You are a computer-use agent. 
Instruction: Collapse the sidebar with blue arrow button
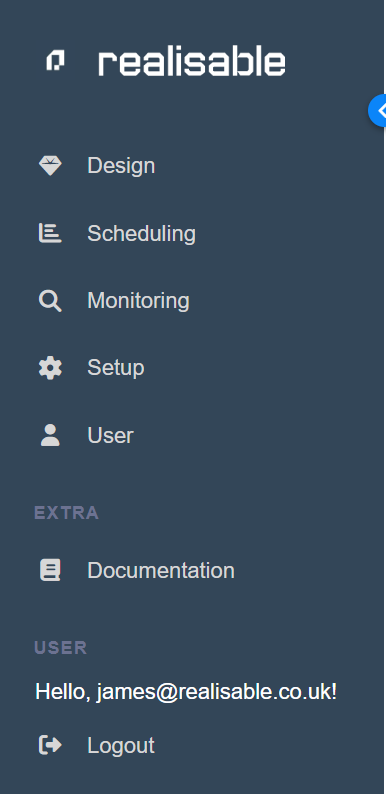(377, 110)
